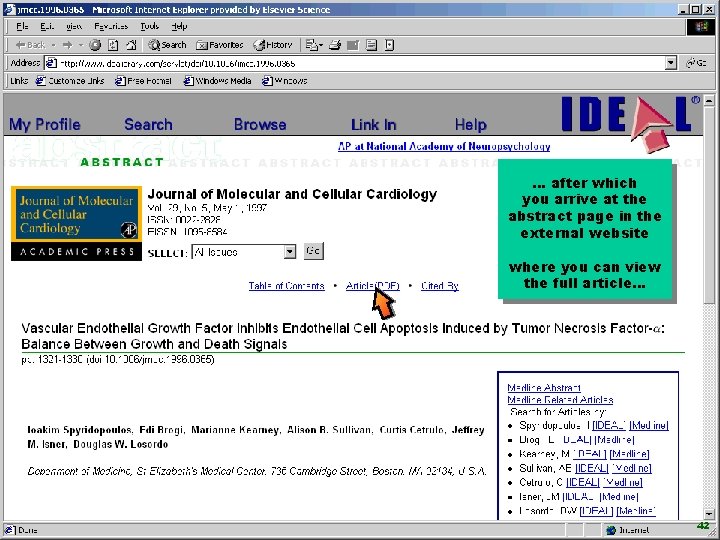Click the Windows links bar shortcut
Screen dimensions: 720x540
point(285,81)
